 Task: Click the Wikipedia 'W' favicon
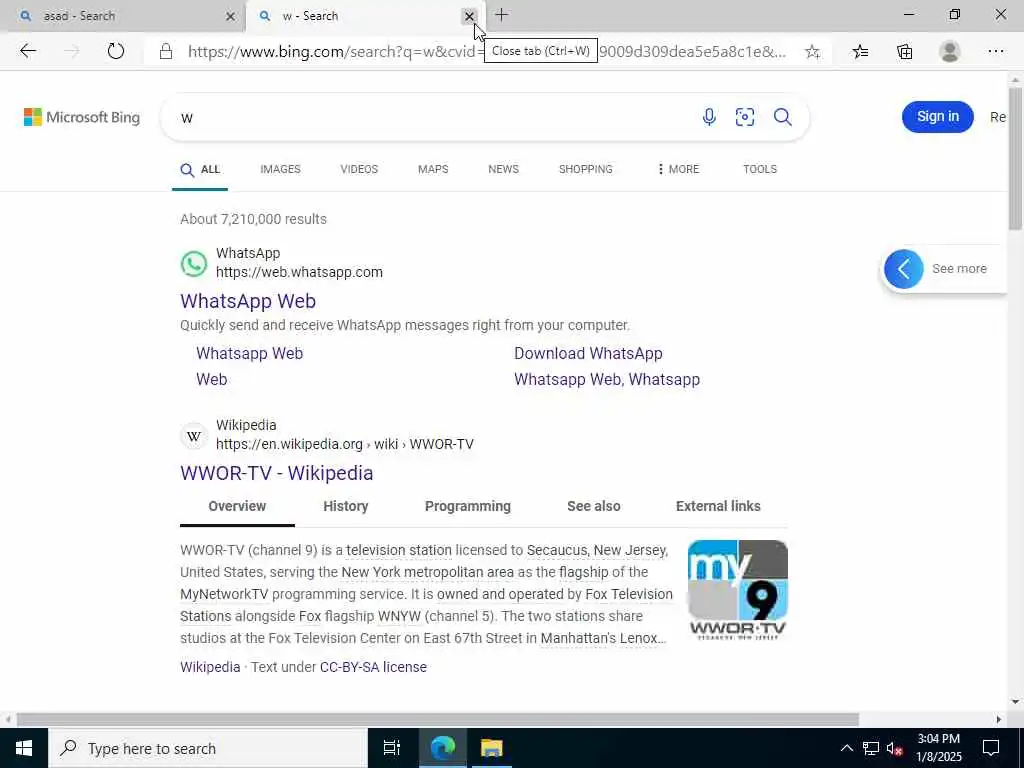(194, 436)
